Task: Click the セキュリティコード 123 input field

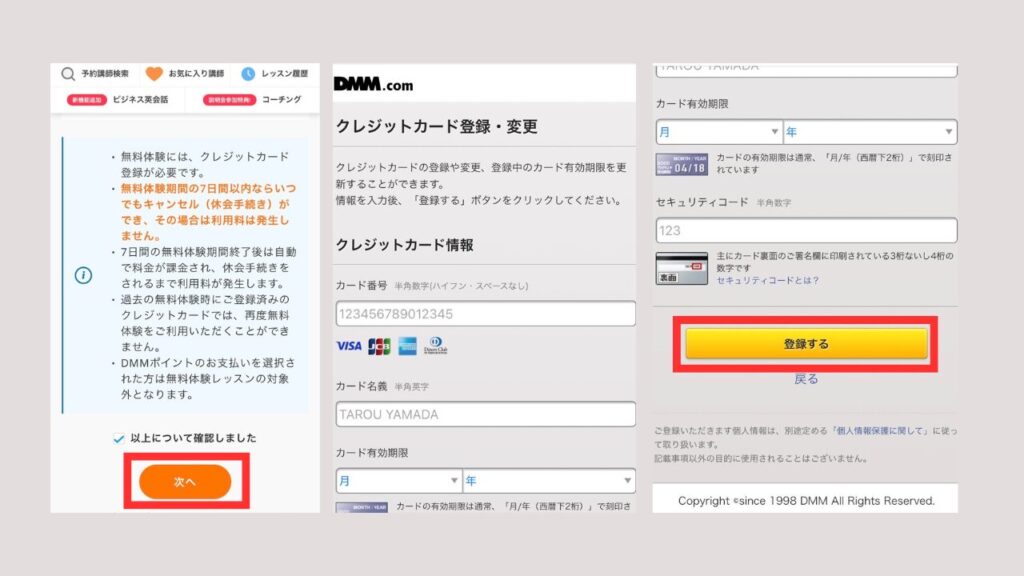Action: [x=806, y=231]
